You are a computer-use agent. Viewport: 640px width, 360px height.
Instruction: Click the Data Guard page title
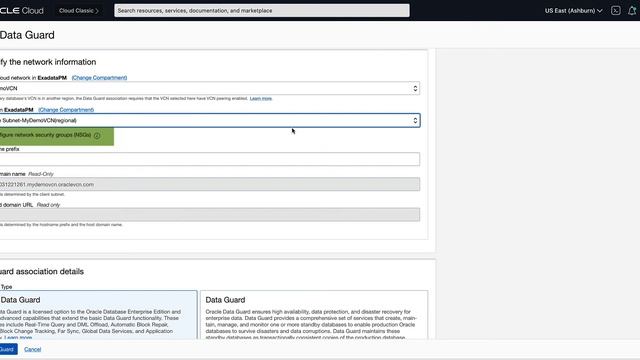click(27, 35)
